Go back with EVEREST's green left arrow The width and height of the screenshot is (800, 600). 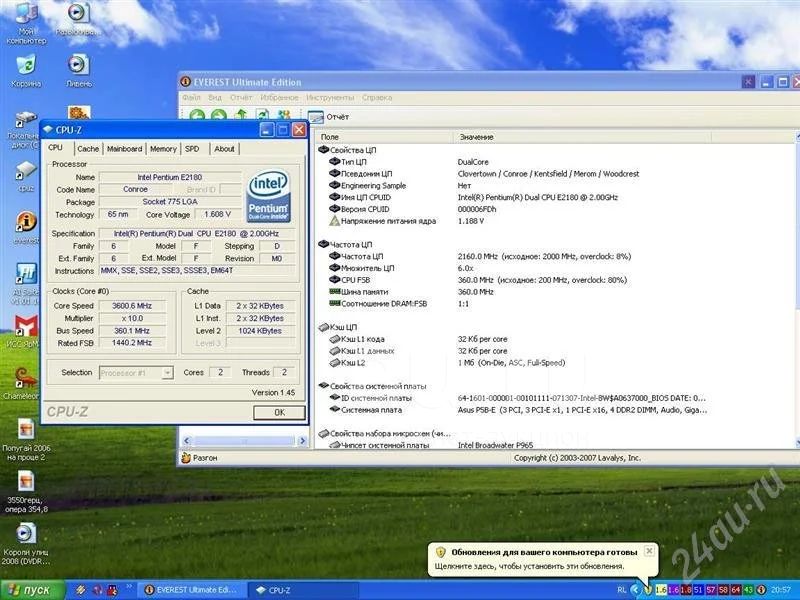[197, 116]
